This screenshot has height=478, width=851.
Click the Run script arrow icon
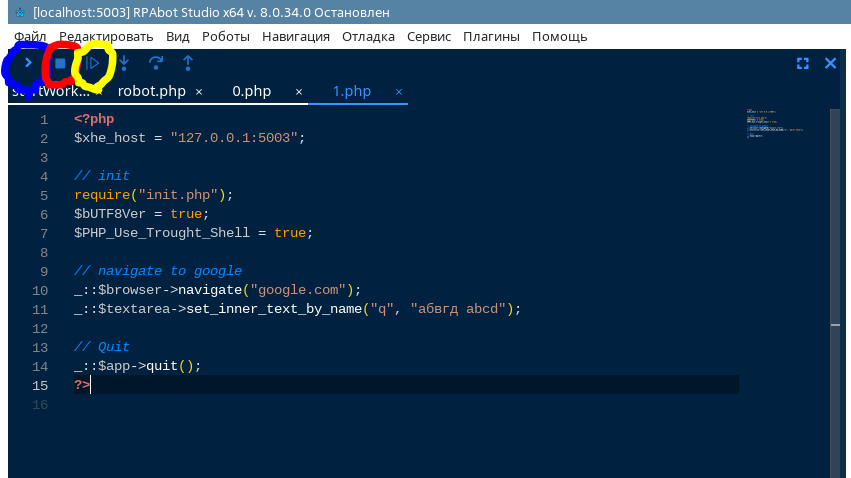[x=28, y=63]
